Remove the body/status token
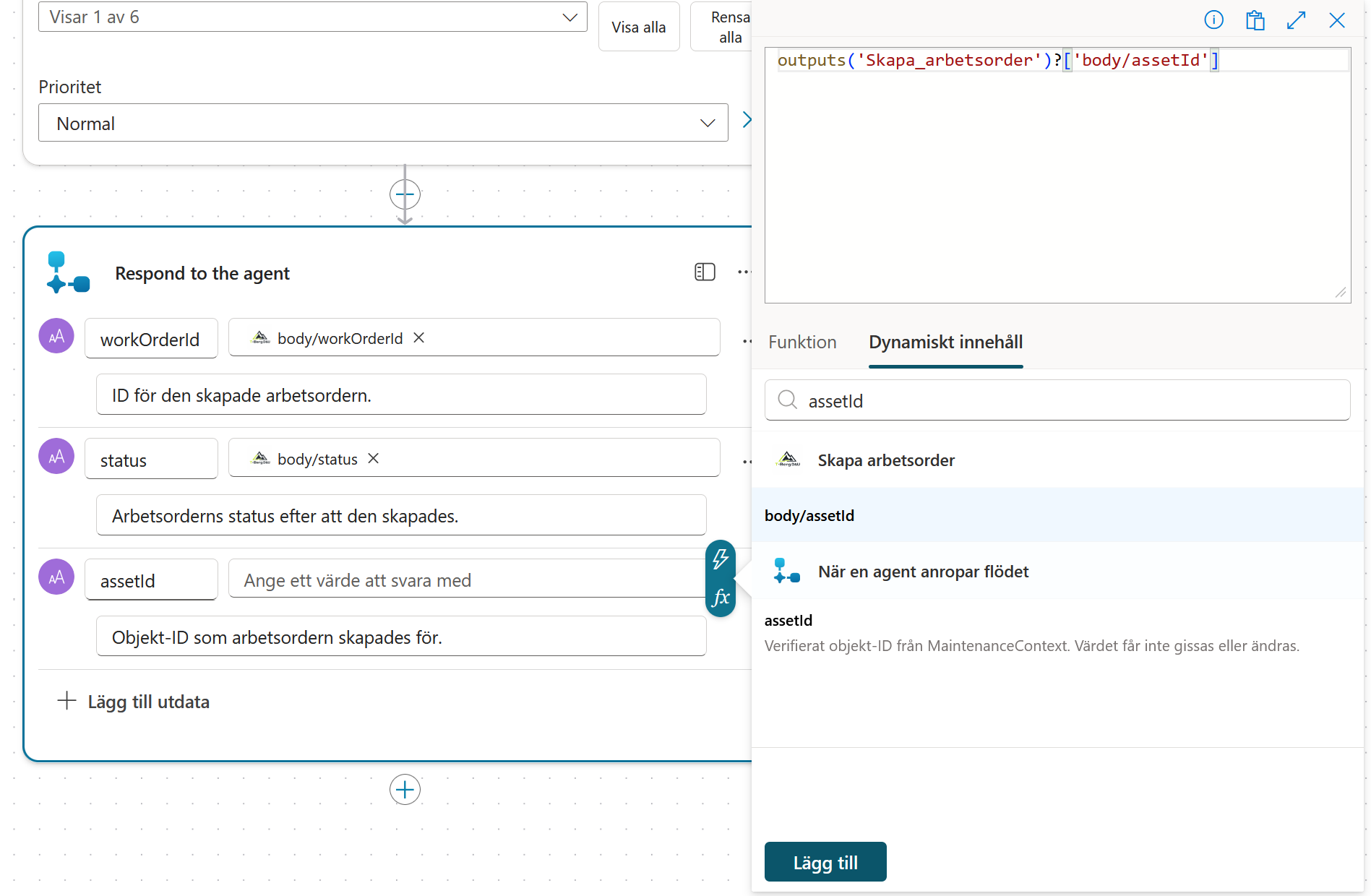The width and height of the screenshot is (1371, 896). (x=373, y=458)
